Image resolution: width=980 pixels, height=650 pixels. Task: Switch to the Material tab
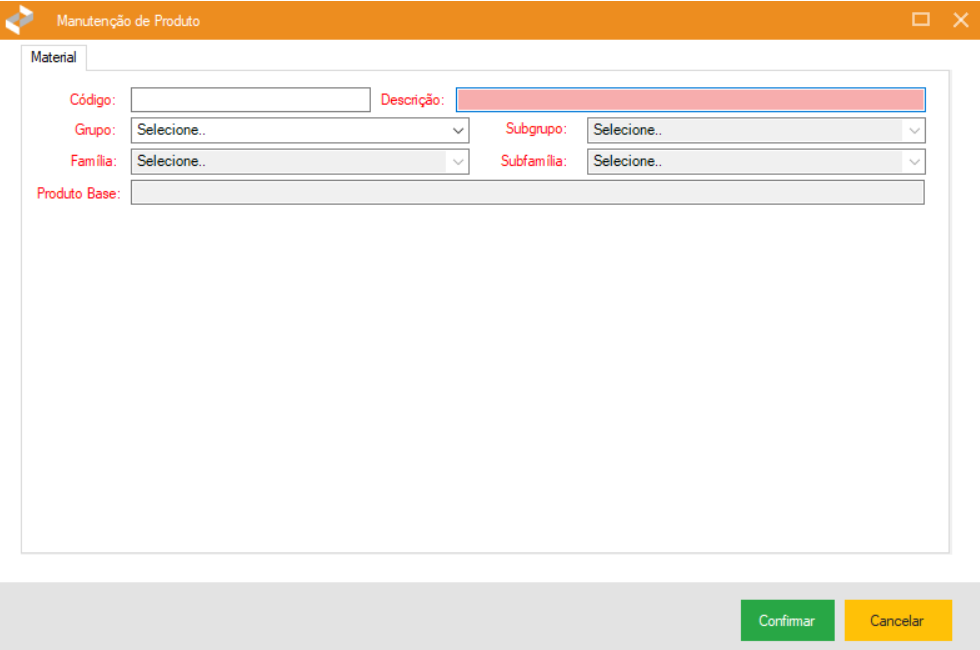[x=54, y=58]
